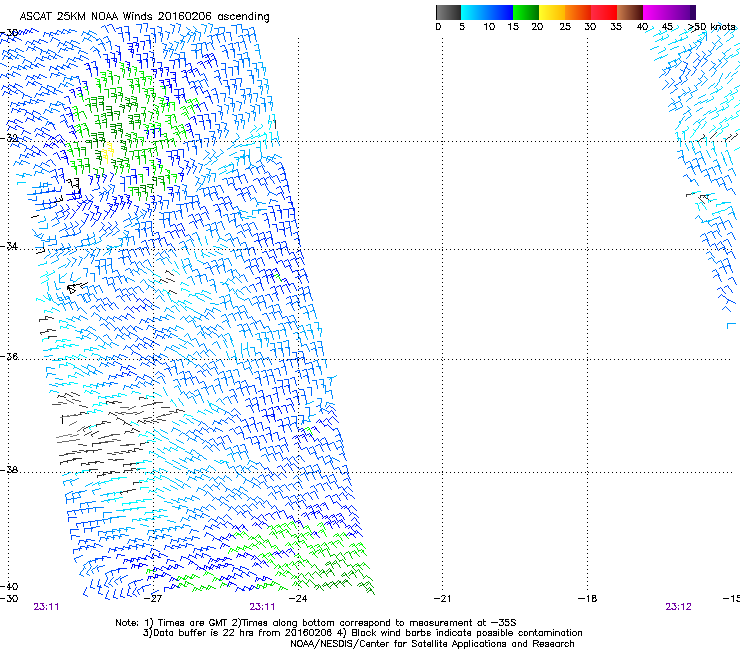Click the purple 23:11 time left of -24
The height and width of the screenshot is (650, 740).
[262, 607]
